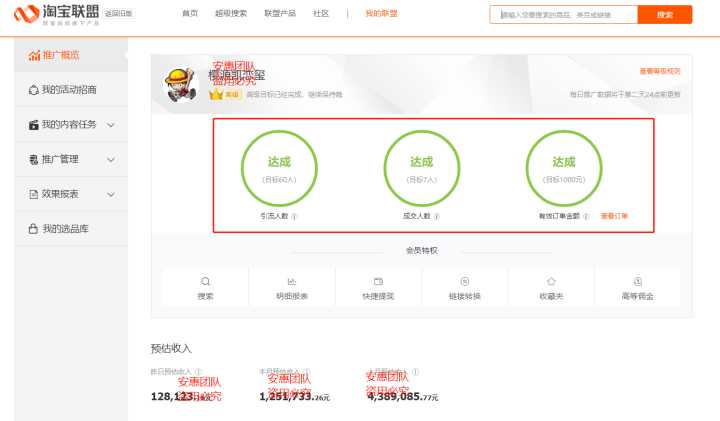This screenshot has width=720, height=421.
Task: Click the 有效订单金额 达成 progress circle
Action: (x=564, y=168)
